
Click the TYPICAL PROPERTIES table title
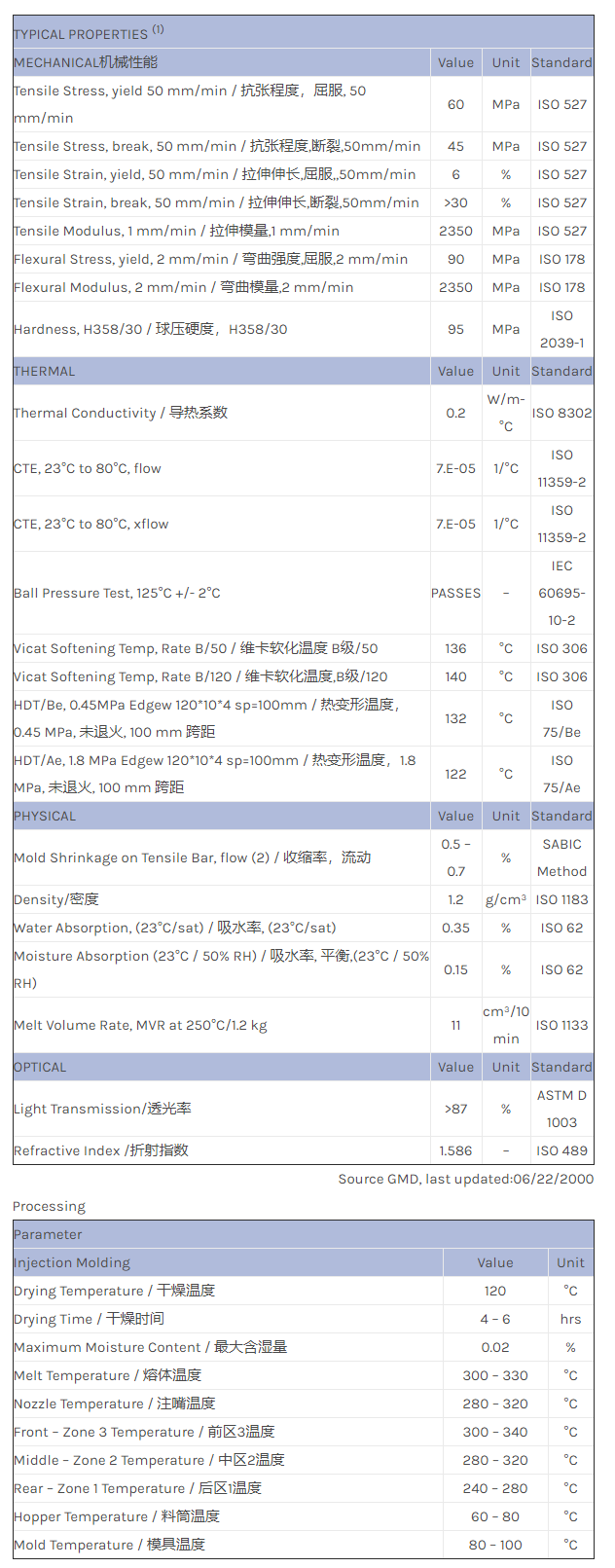tap(88, 33)
